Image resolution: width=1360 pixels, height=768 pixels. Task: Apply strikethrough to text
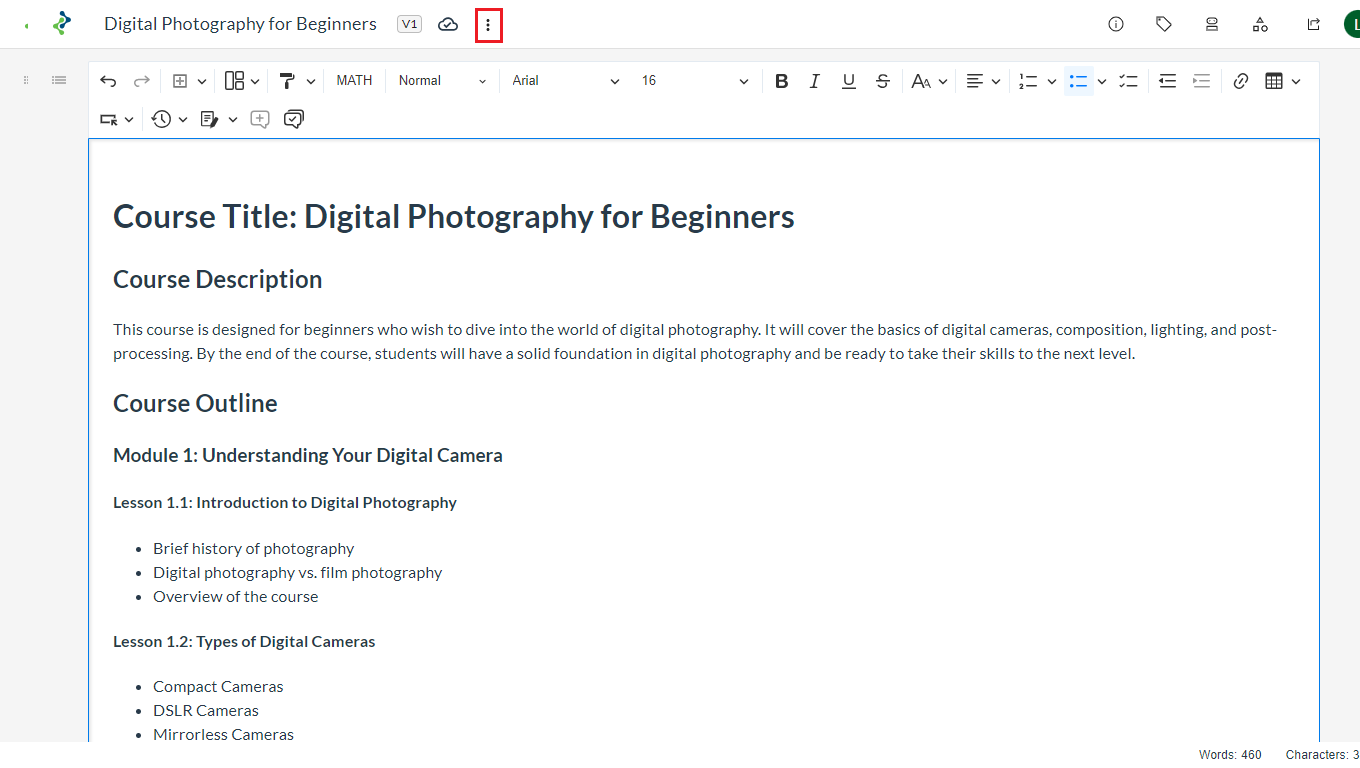pos(882,81)
